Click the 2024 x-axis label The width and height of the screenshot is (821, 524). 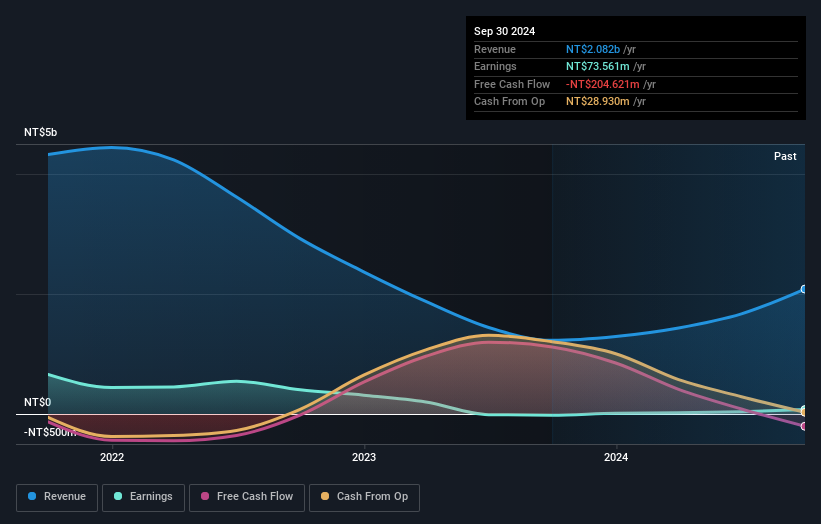pos(616,457)
